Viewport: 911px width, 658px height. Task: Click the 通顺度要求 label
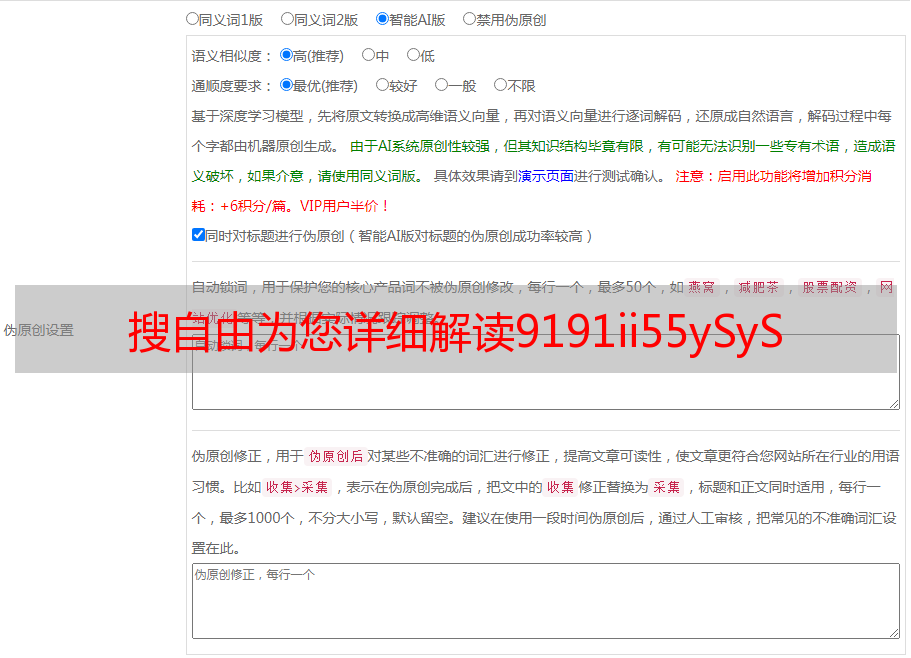pos(232,87)
